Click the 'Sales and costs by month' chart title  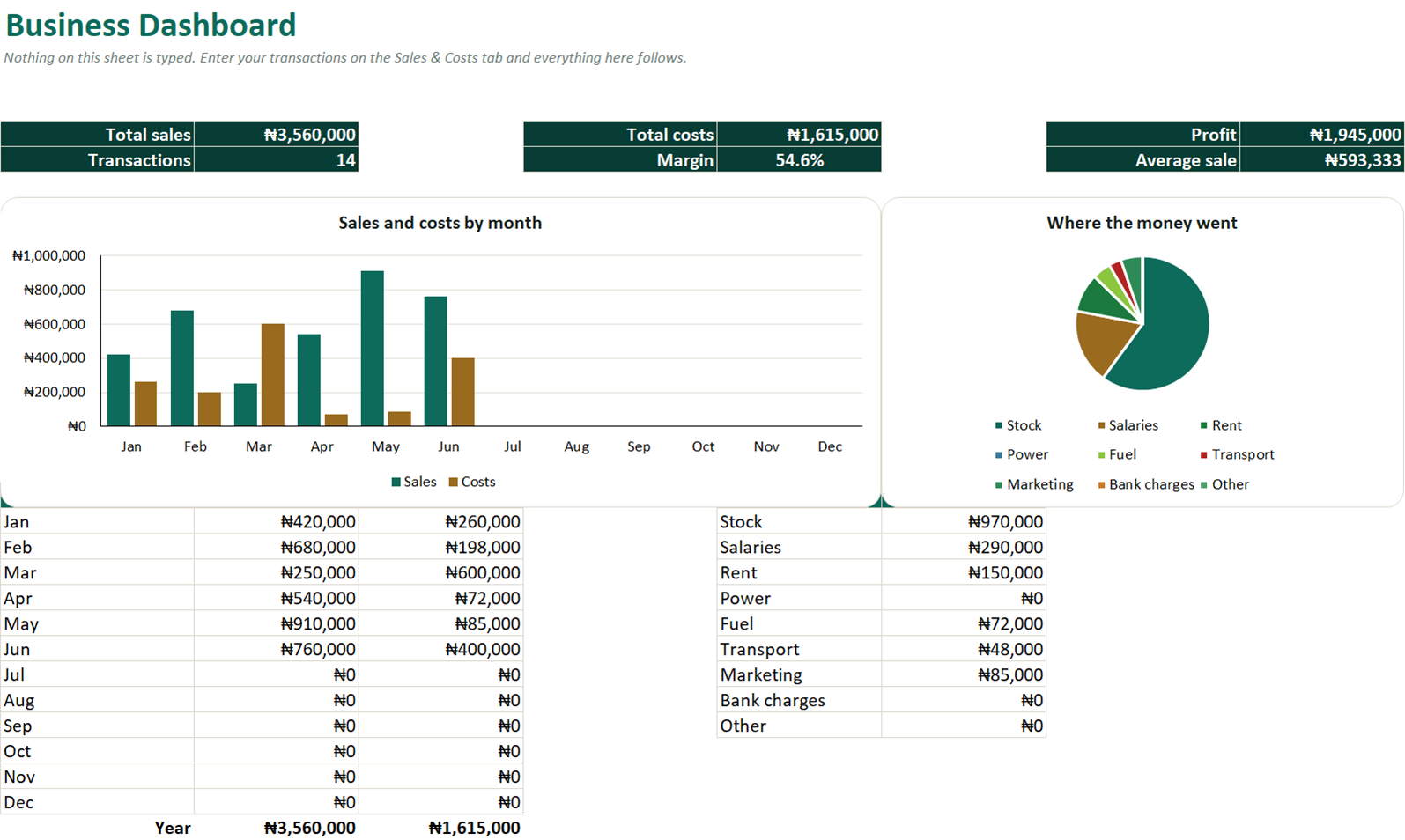(440, 223)
